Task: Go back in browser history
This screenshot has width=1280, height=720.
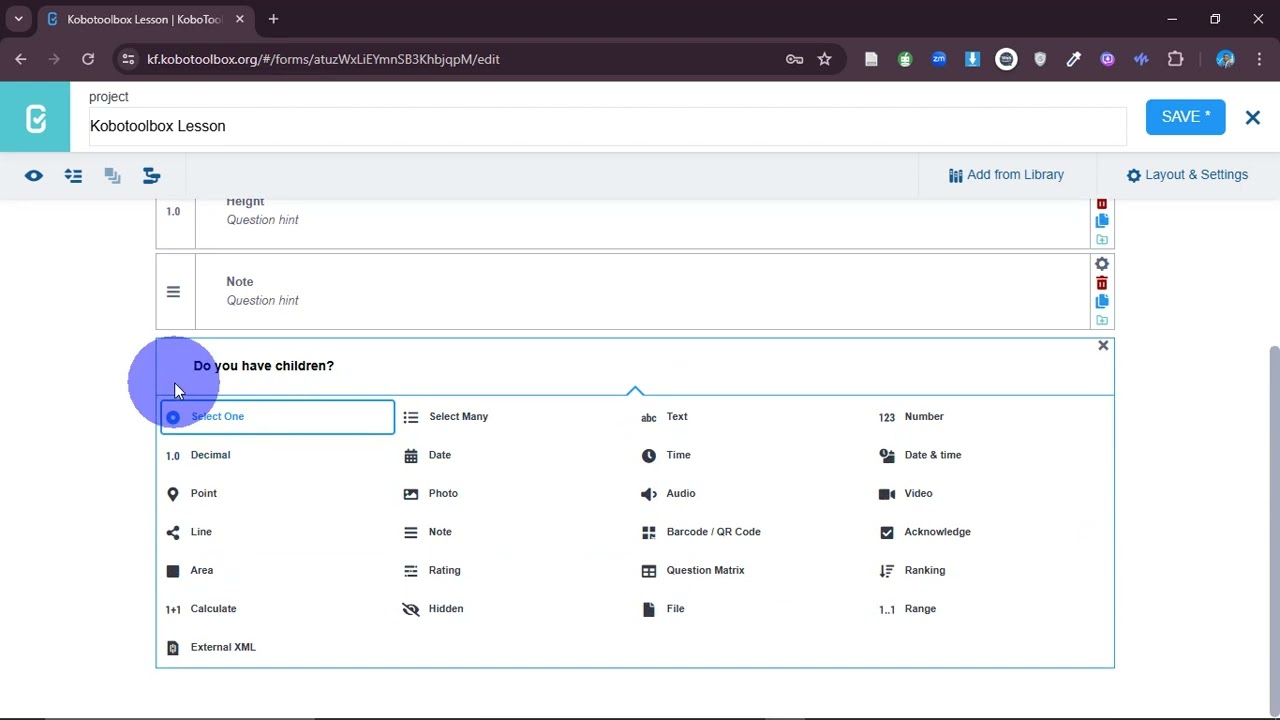Action: tap(21, 59)
